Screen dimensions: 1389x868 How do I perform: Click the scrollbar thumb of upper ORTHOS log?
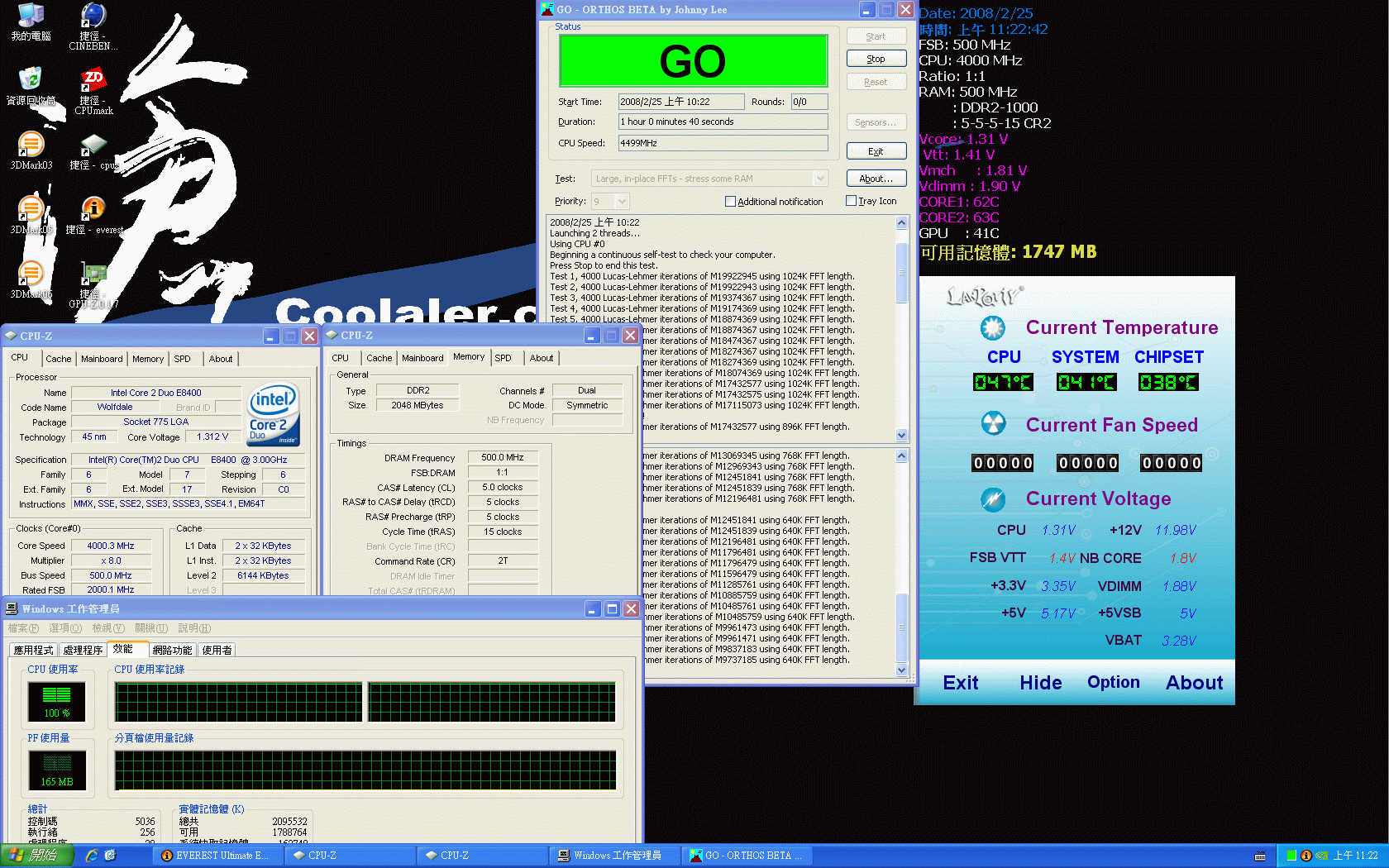902,271
